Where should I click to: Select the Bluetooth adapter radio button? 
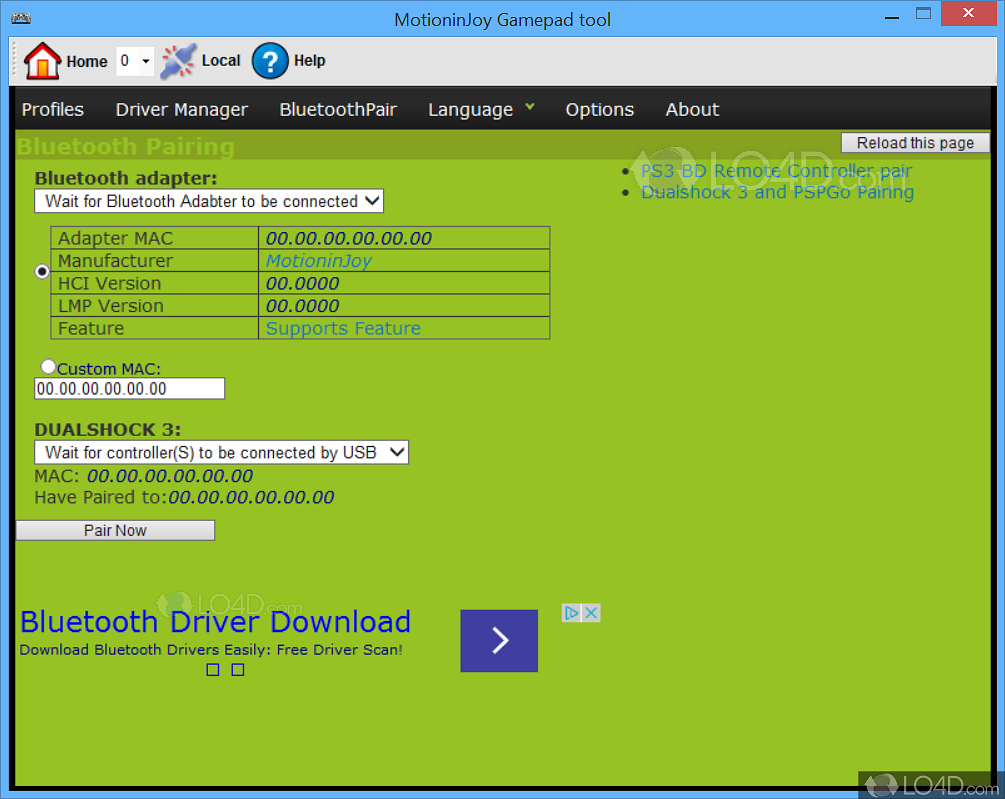click(42, 272)
